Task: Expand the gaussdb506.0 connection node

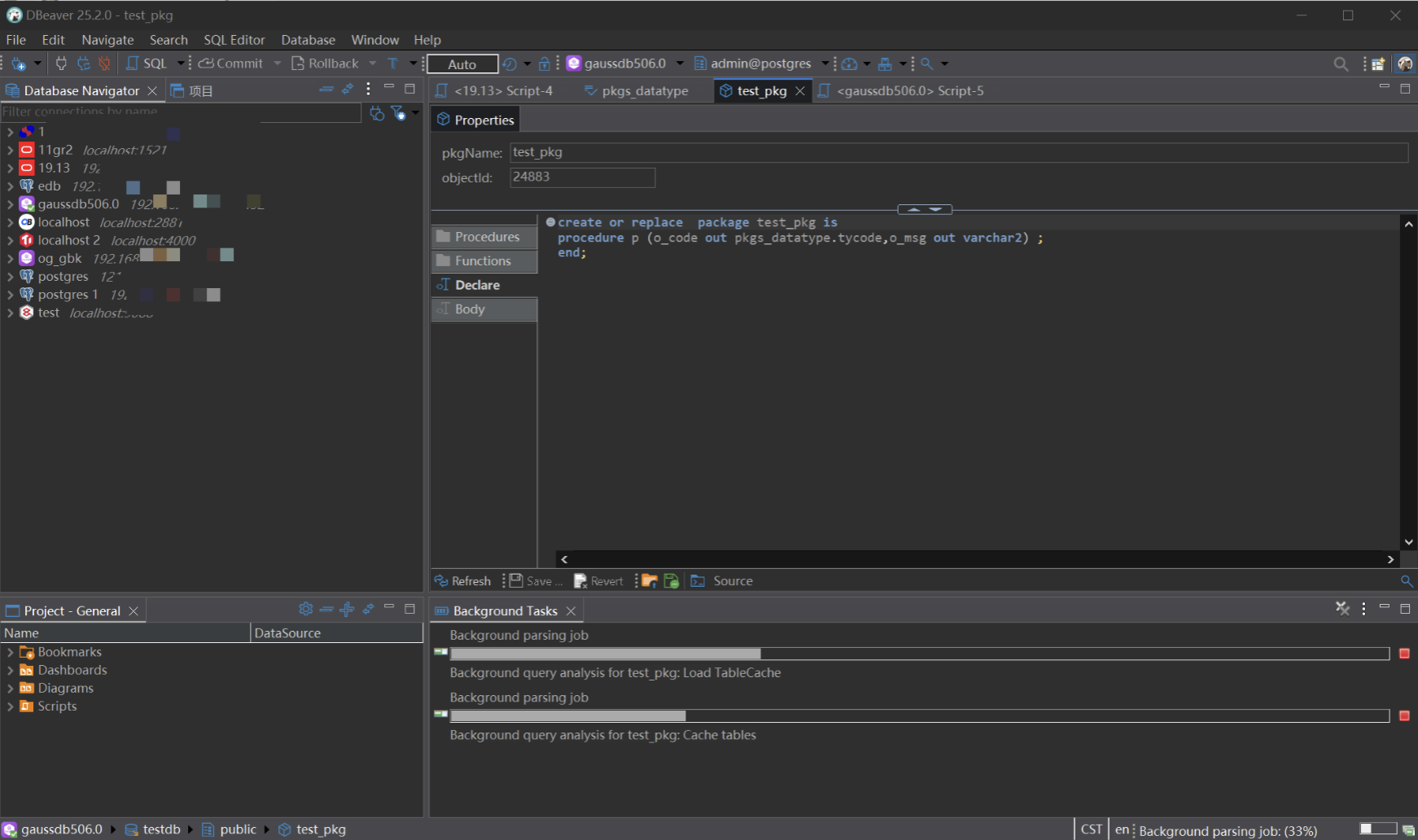Action: 10,204
